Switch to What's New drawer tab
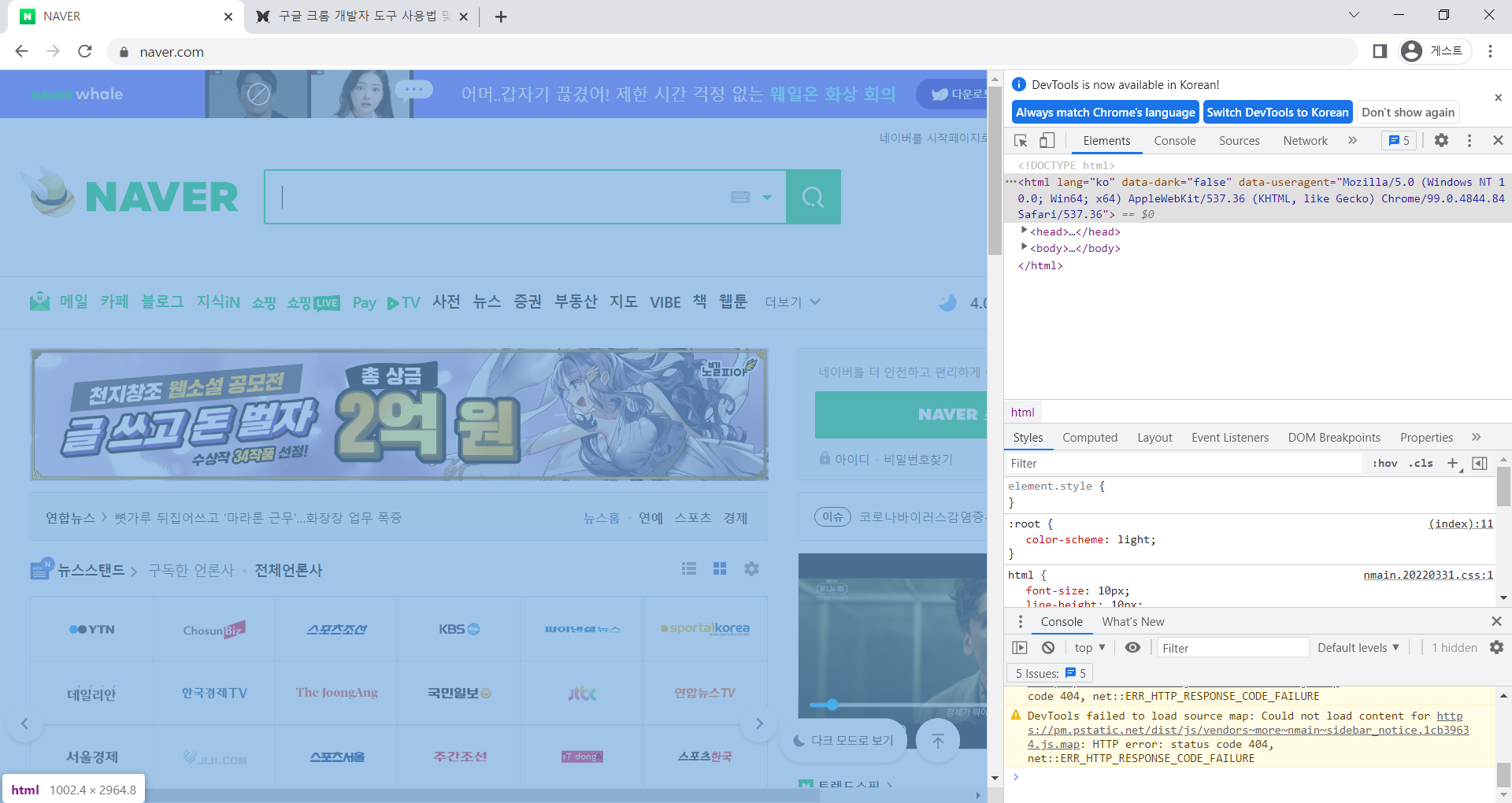Viewport: 1512px width, 803px height. coord(1132,621)
